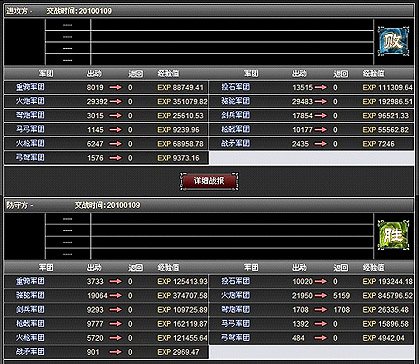Click EXP 162119.87 value
The height and width of the screenshot is (364, 420).
tap(182, 324)
